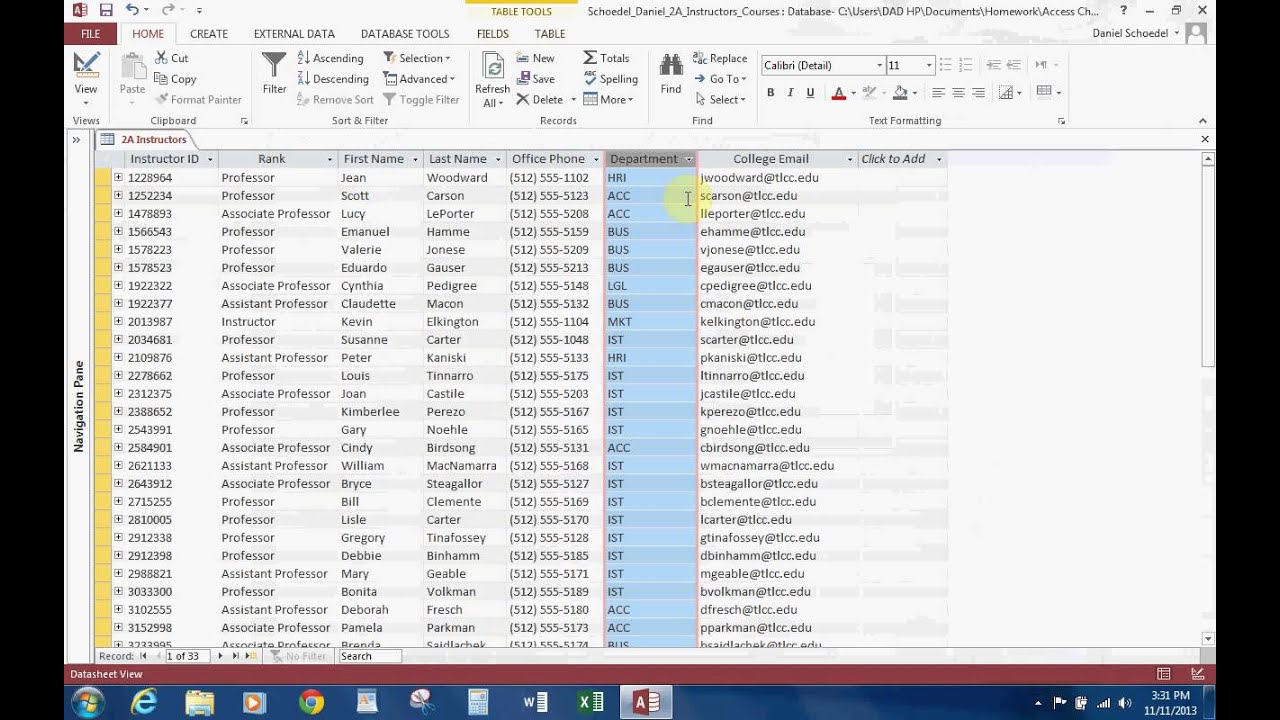The height and width of the screenshot is (720, 1280).
Task: Toggle Underline formatting
Action: [x=810, y=93]
